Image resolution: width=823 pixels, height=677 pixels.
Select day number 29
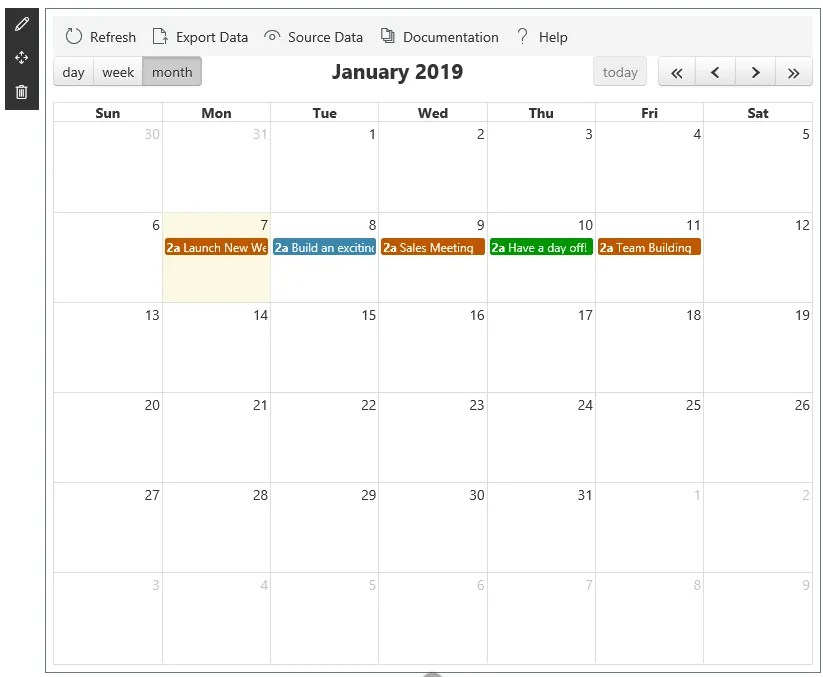(368, 495)
